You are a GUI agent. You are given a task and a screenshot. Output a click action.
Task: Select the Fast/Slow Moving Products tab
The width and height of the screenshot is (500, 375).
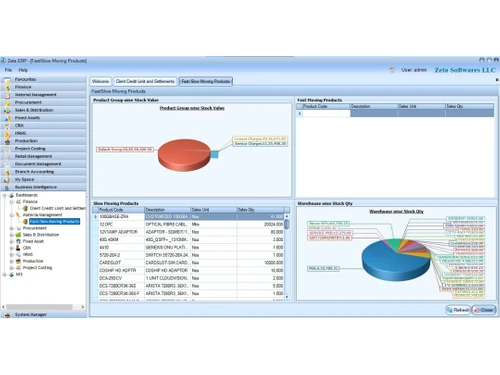206,81
